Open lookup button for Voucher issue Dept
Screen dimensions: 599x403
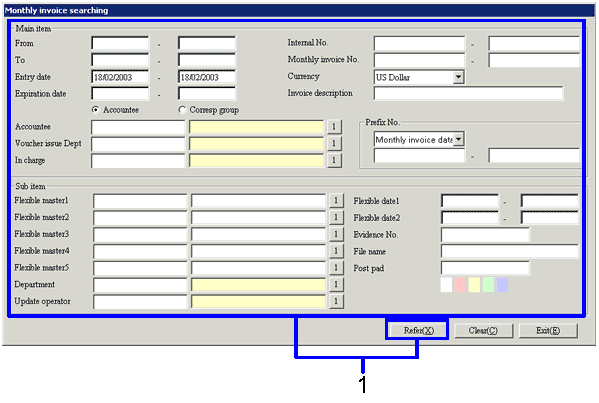tap(334, 143)
